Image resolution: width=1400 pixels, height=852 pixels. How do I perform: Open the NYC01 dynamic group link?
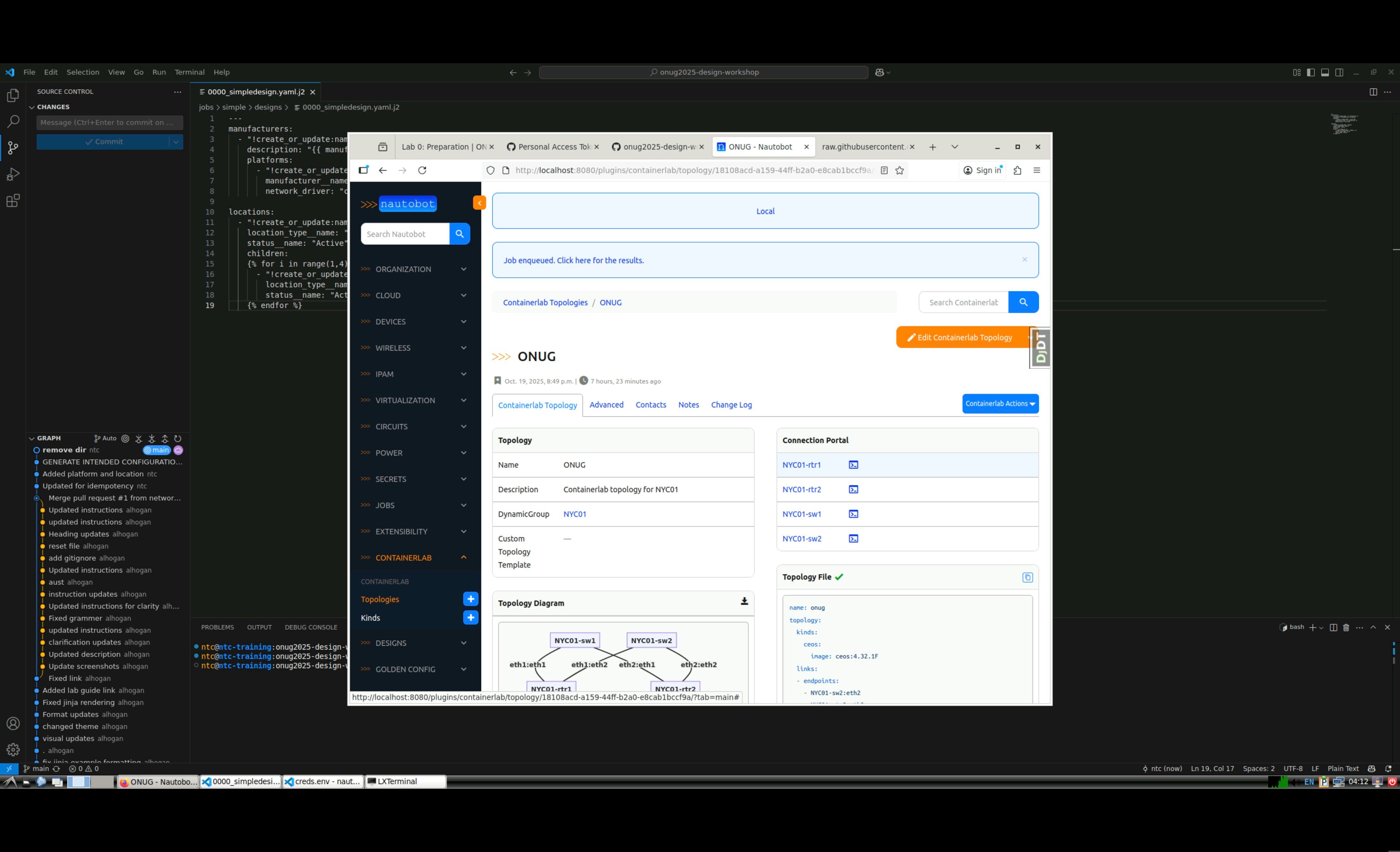pos(575,514)
